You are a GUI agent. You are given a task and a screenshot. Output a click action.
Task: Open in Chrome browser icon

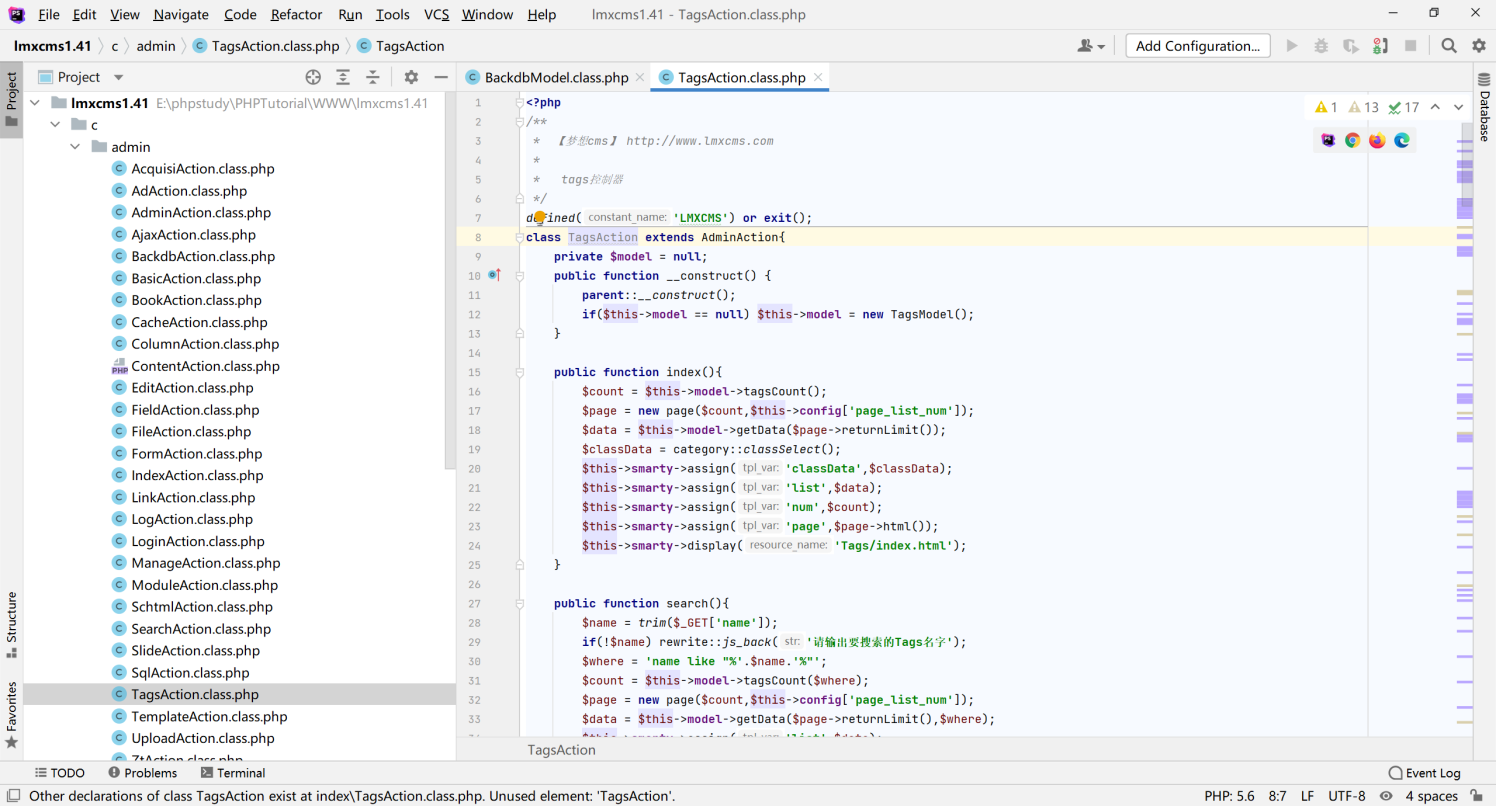click(x=1352, y=141)
